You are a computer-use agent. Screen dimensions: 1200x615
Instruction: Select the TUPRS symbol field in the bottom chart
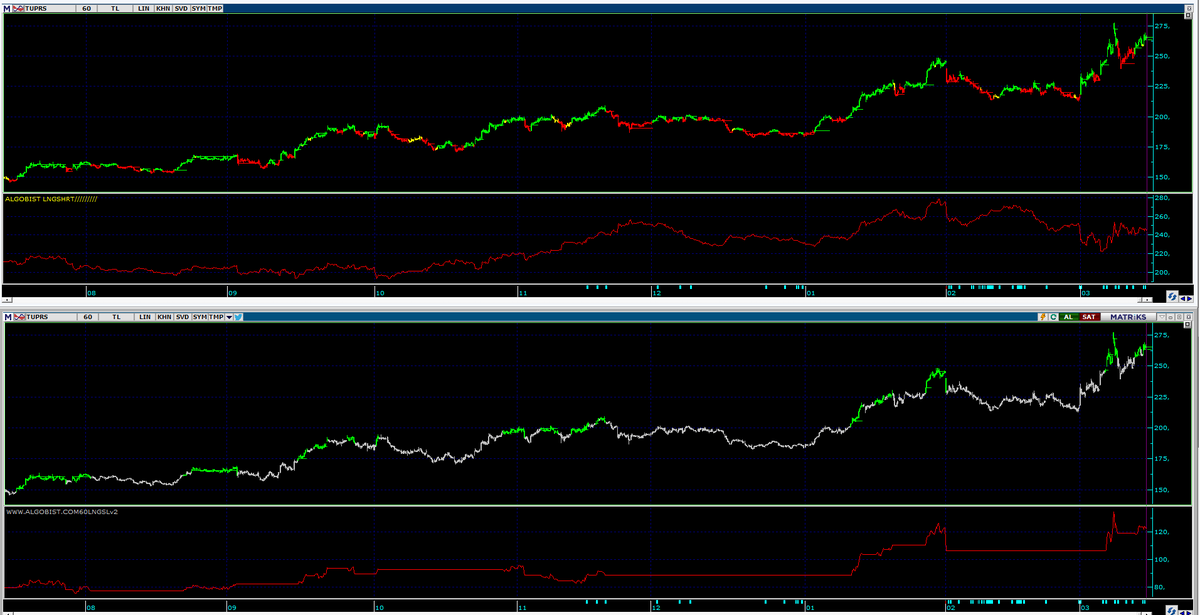(51, 317)
